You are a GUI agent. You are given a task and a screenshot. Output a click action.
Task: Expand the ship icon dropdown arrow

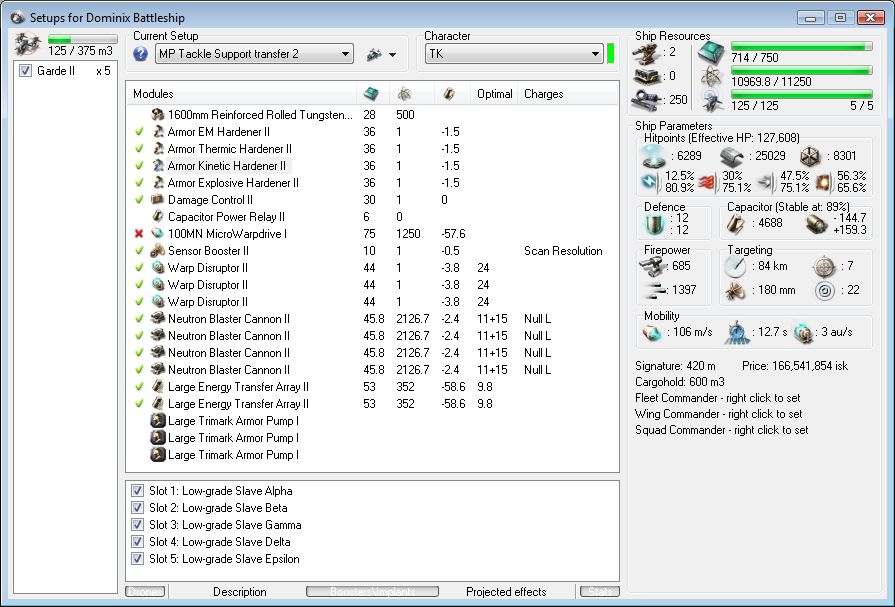(392, 55)
